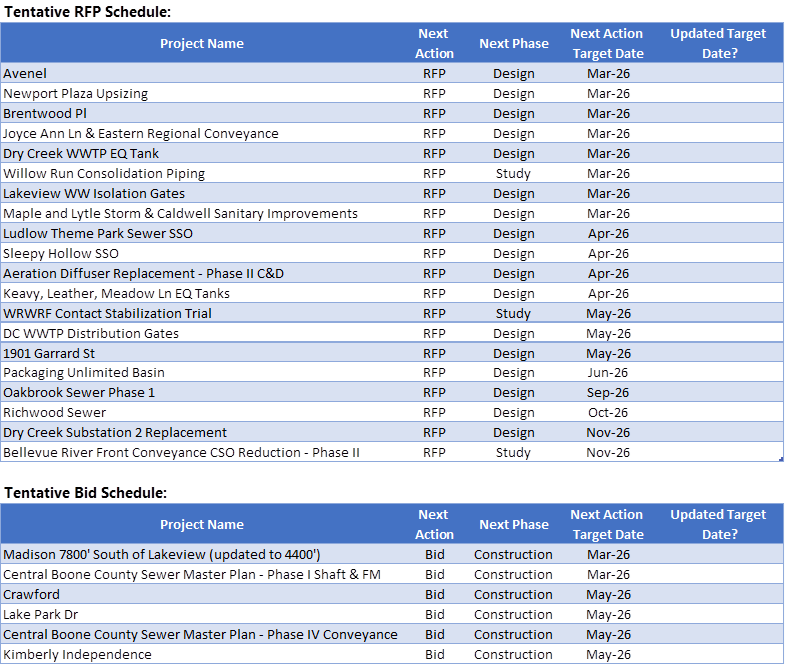The image size is (785, 665).
Task: Select the Study phase cell for WRWRF Contact Stabilization Trial
Action: (x=513, y=313)
